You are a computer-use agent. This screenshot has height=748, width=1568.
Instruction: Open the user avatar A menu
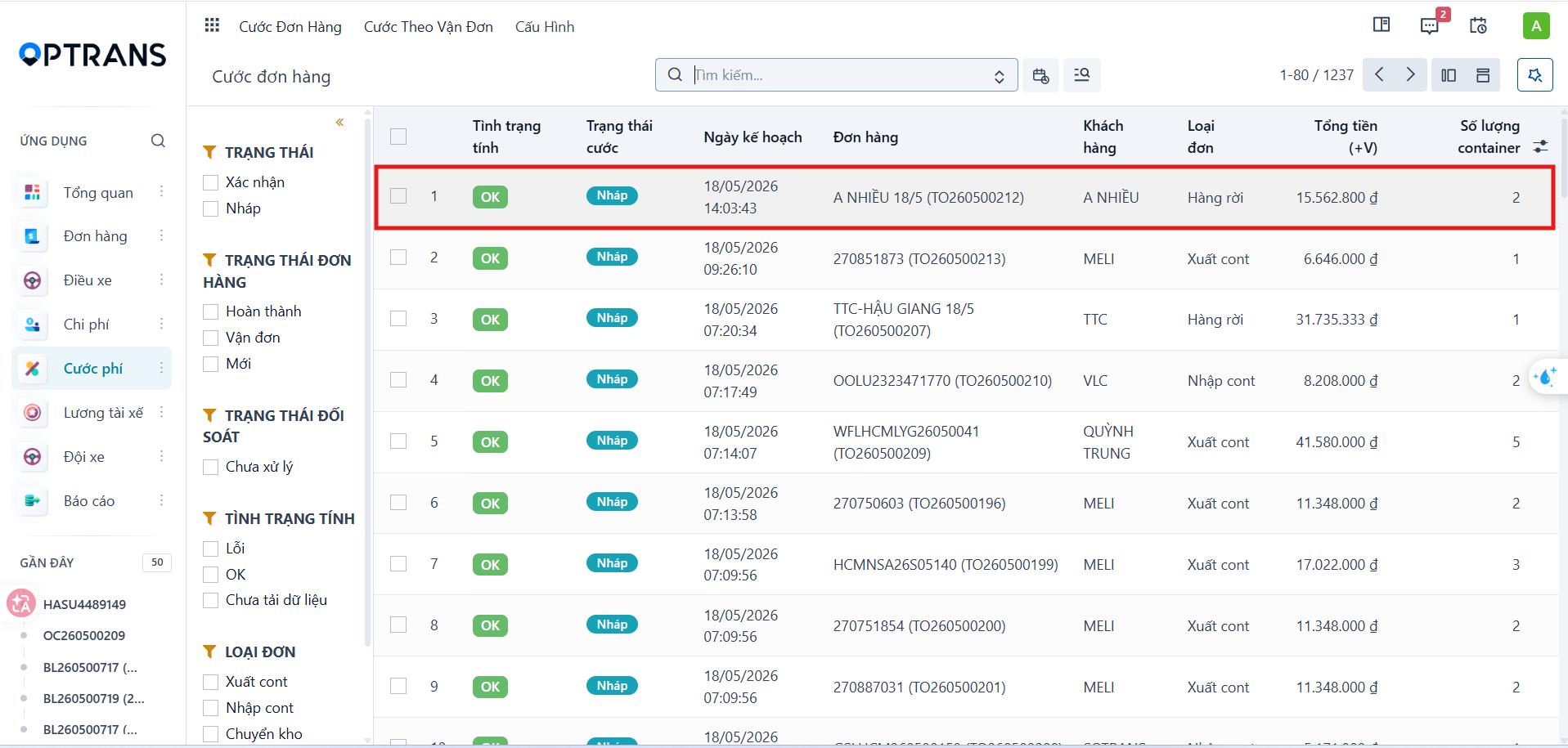(x=1536, y=25)
